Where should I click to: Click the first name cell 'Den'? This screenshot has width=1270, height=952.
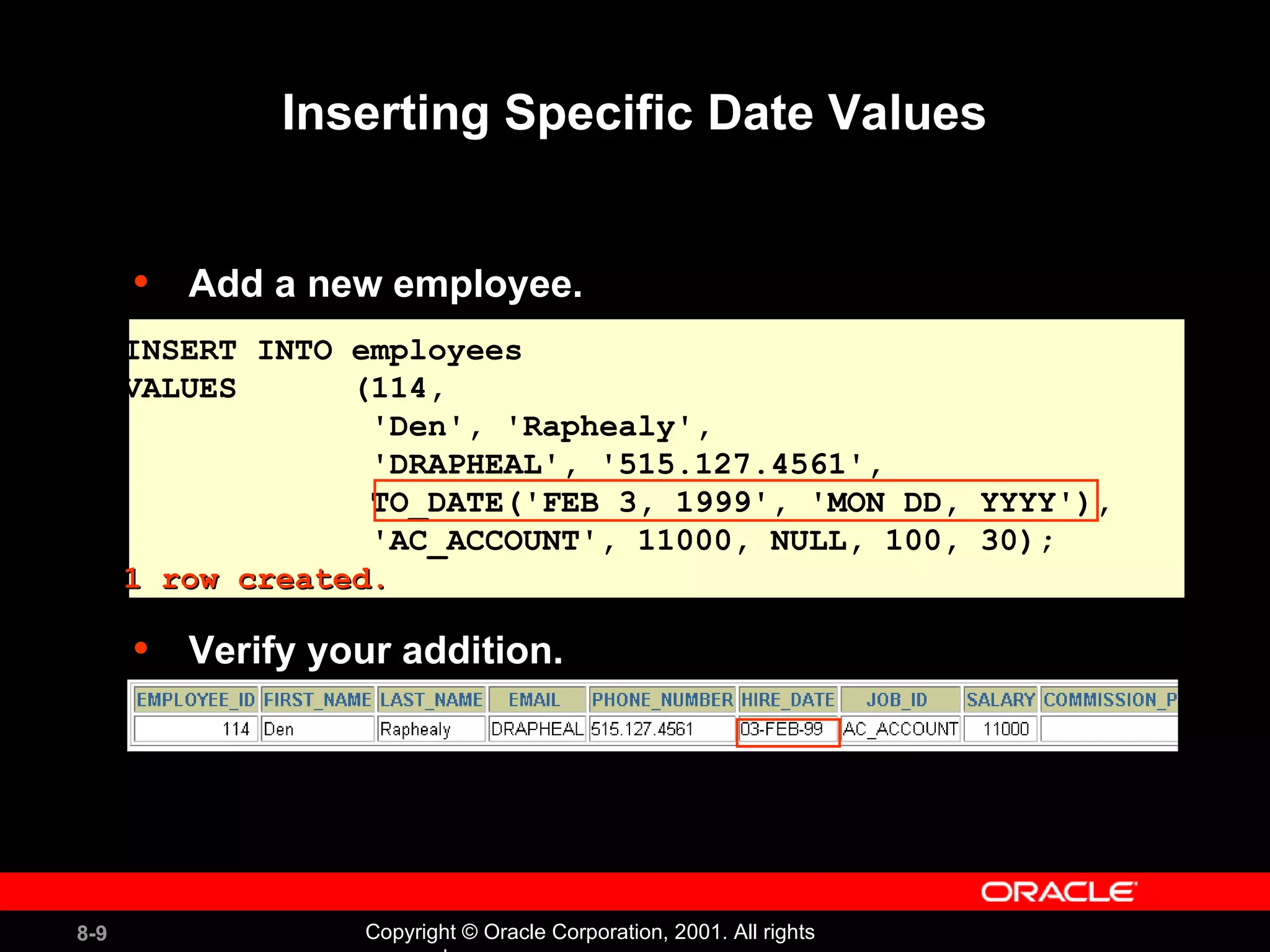point(317,729)
